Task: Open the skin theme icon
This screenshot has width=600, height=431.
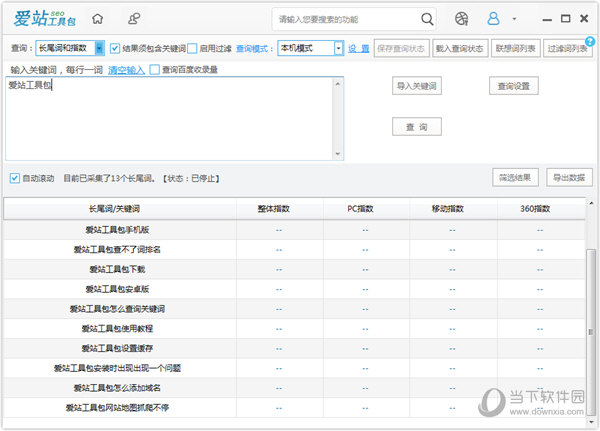Action: click(461, 18)
